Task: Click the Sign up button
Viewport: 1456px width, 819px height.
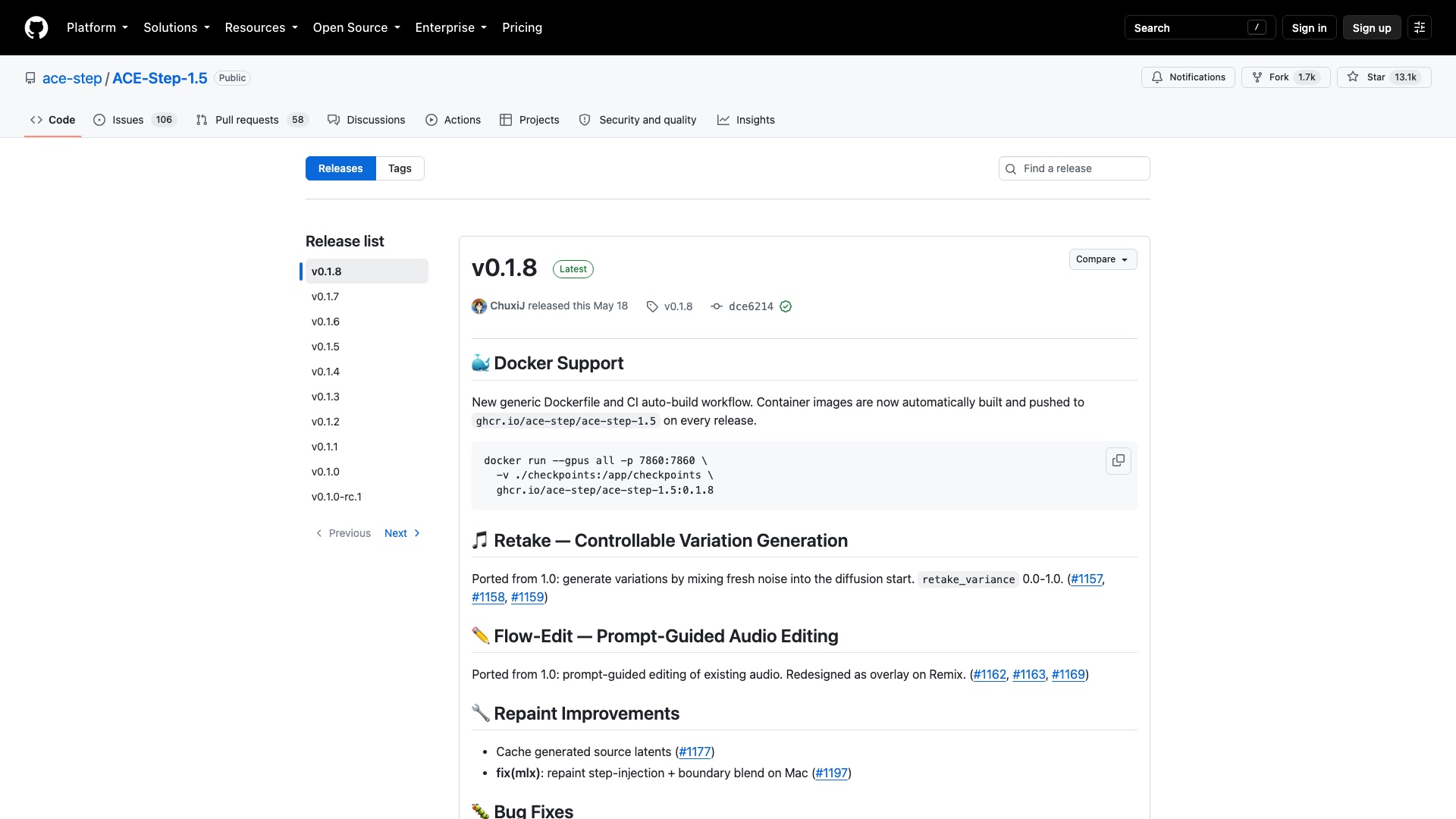Action: pyautogui.click(x=1371, y=27)
